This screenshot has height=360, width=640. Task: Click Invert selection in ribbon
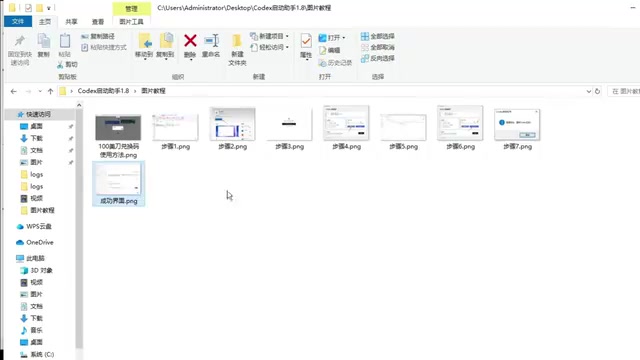378,58
